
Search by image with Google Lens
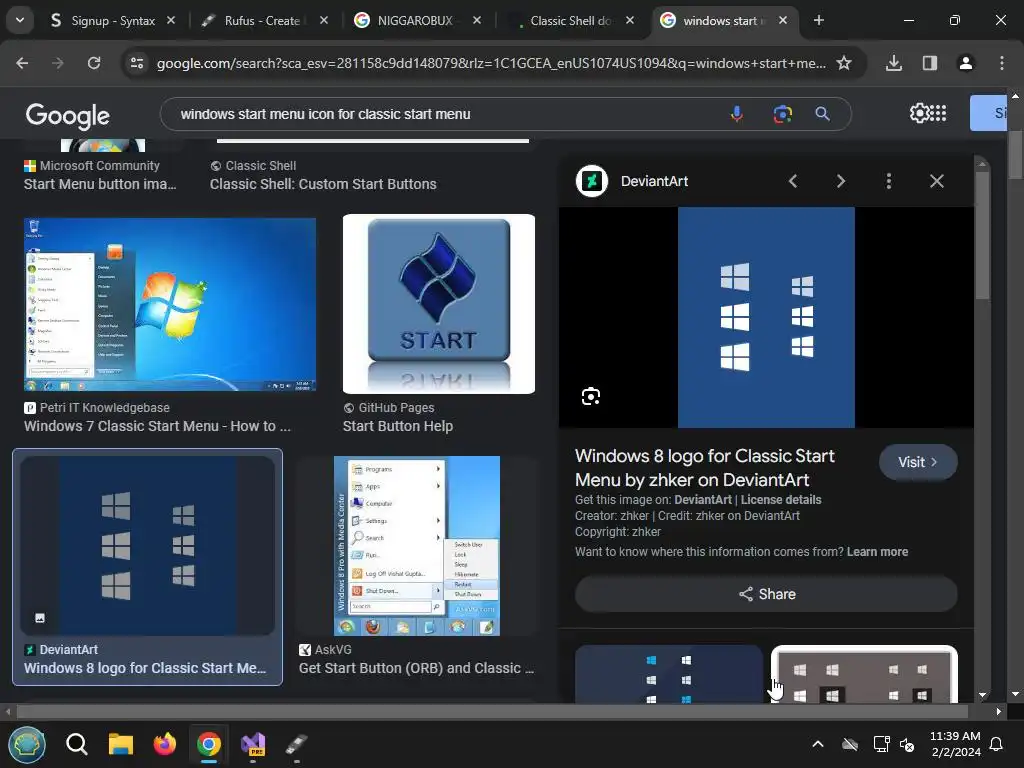coord(782,114)
